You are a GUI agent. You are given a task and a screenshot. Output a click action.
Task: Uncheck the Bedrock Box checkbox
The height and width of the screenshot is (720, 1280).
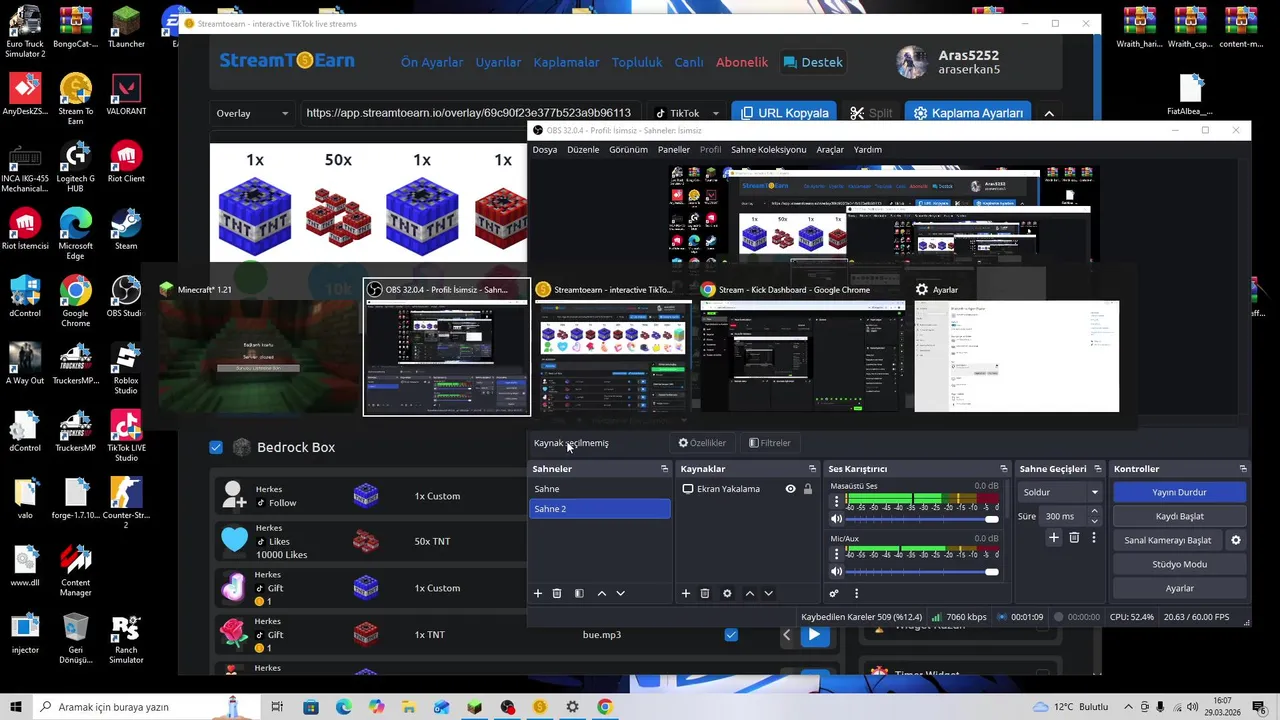point(216,447)
